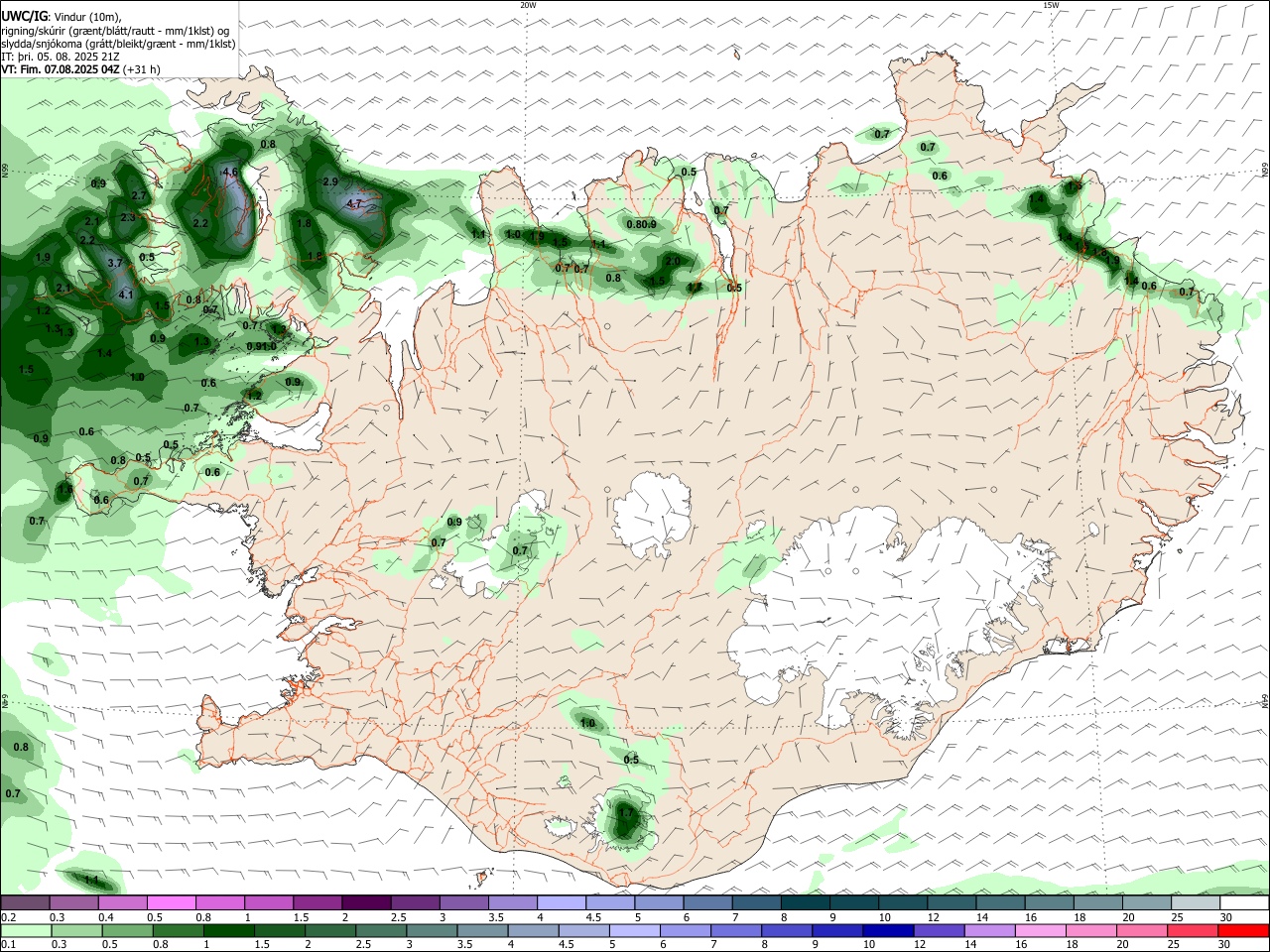Pick navy blue swatch in lower legend row
1270x952 pixels.
[889, 930]
